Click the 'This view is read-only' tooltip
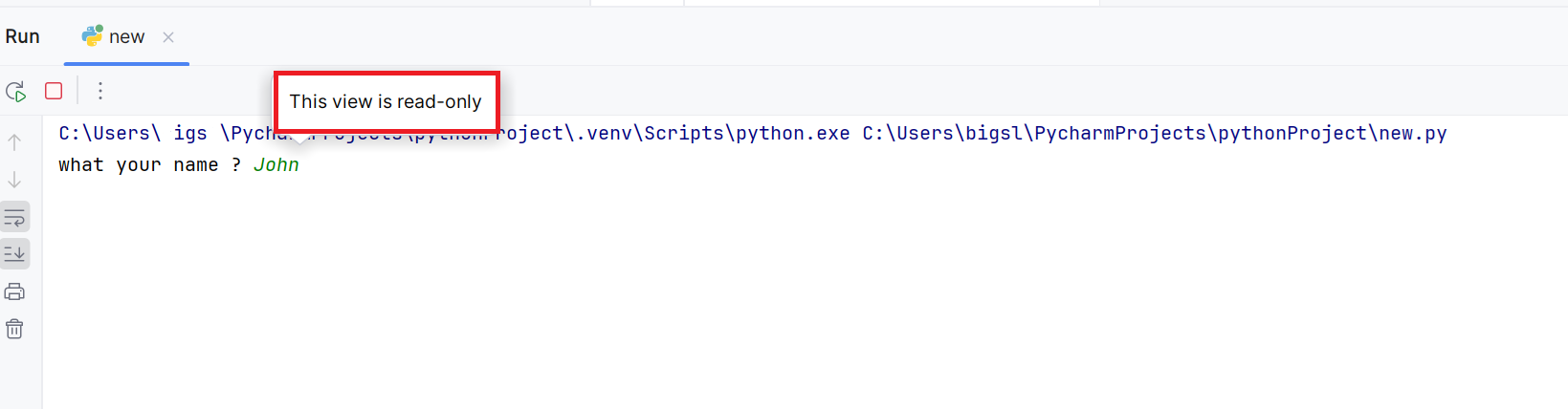Screen dimensions: 1568x409 386,101
